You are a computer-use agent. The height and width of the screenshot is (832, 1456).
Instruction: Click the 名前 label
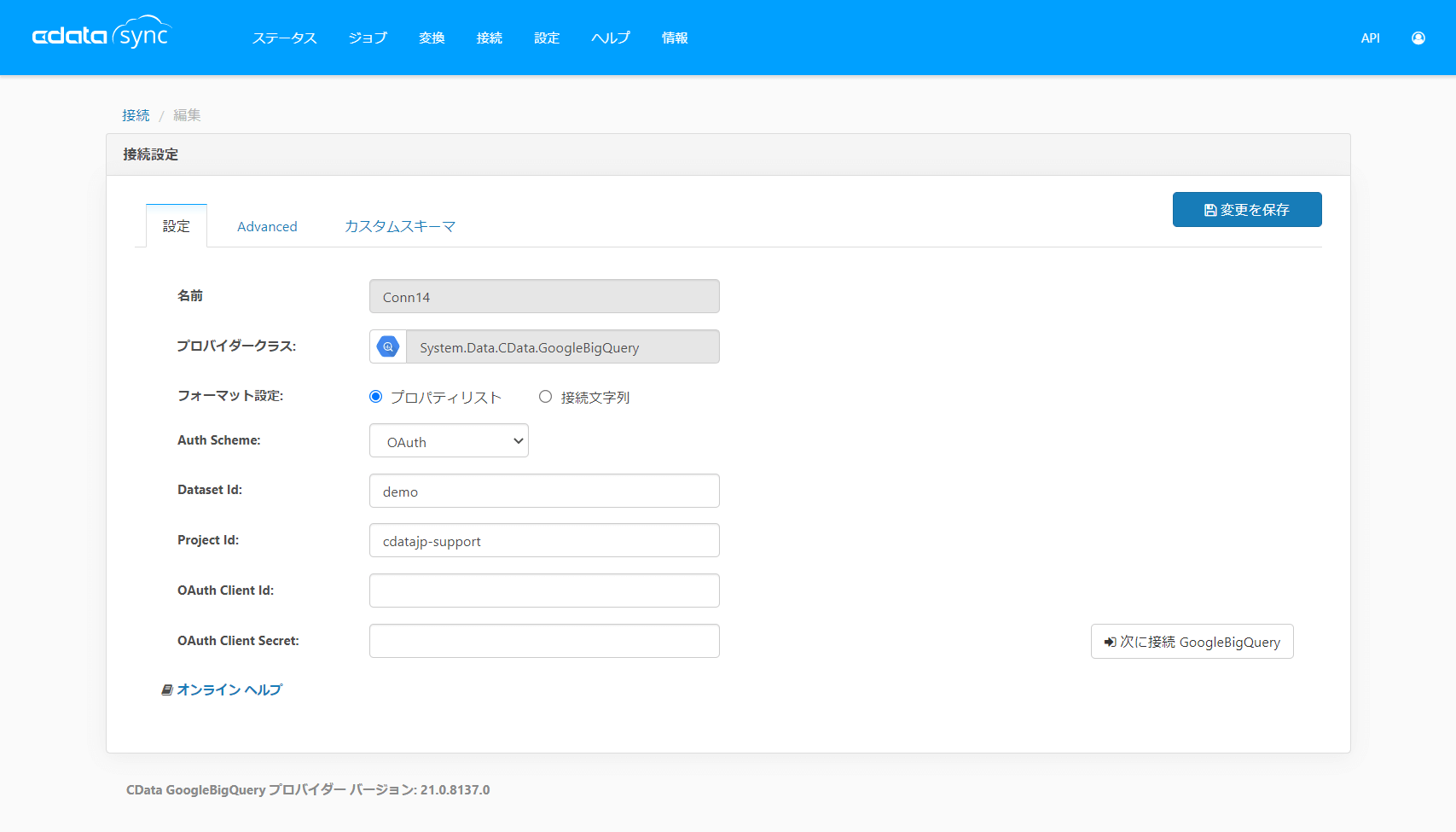click(190, 295)
